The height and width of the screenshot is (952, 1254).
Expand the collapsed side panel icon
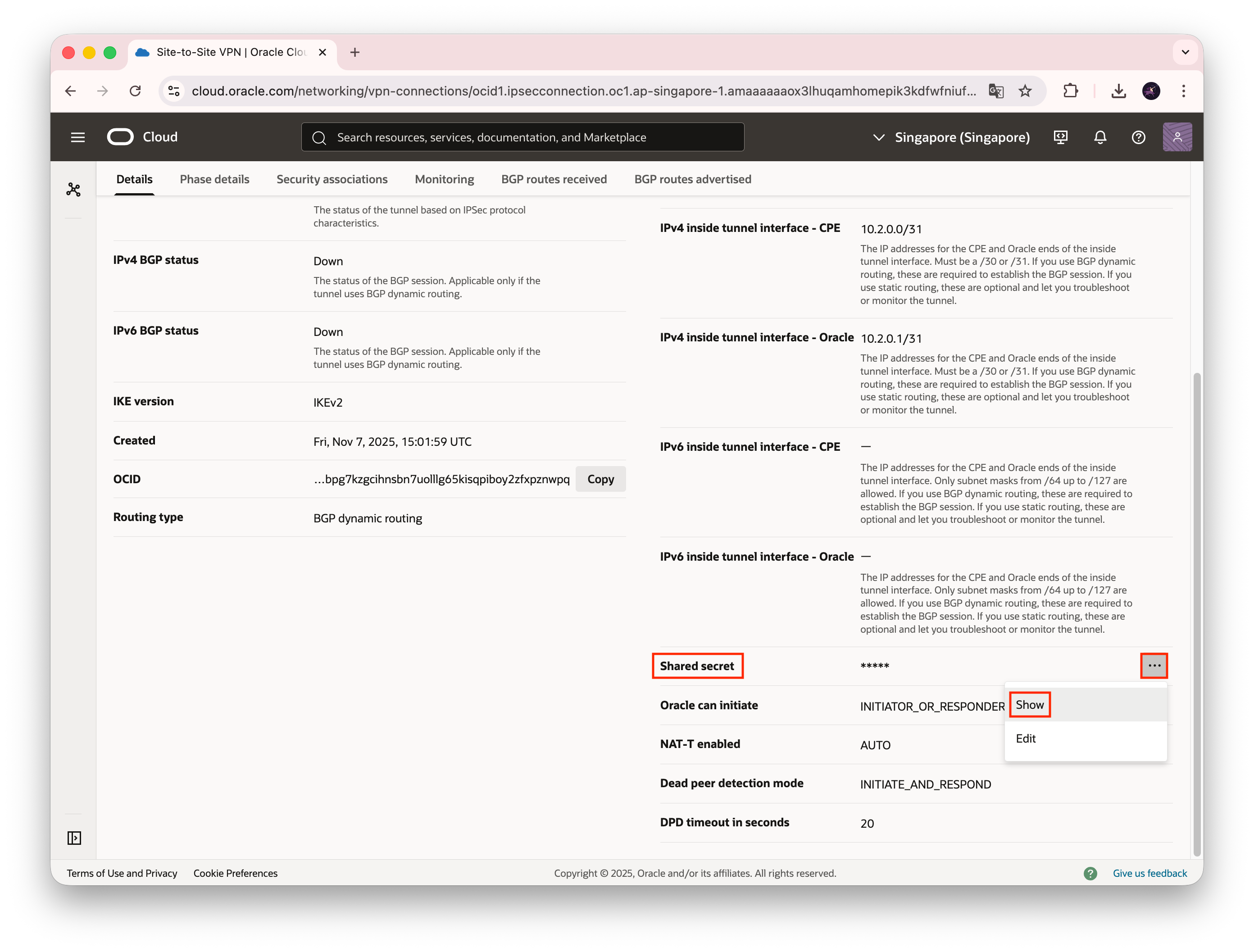click(74, 838)
